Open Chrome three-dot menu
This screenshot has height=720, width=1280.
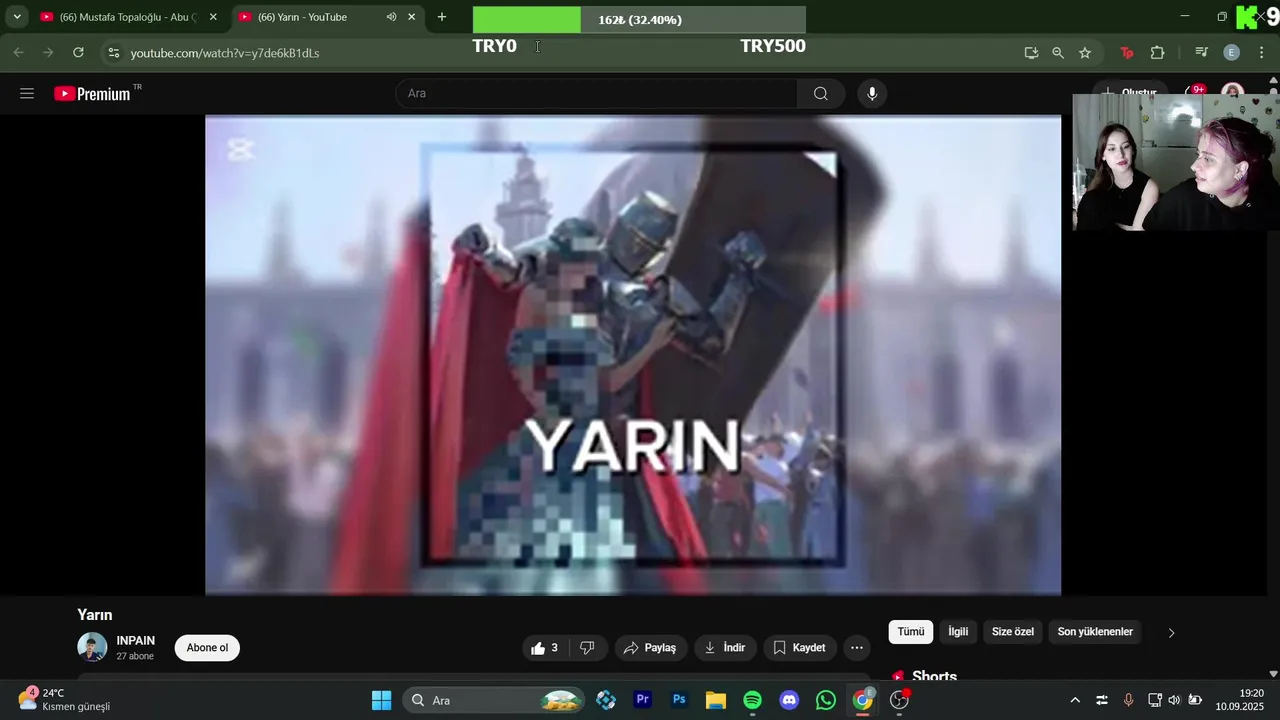tap(1261, 52)
